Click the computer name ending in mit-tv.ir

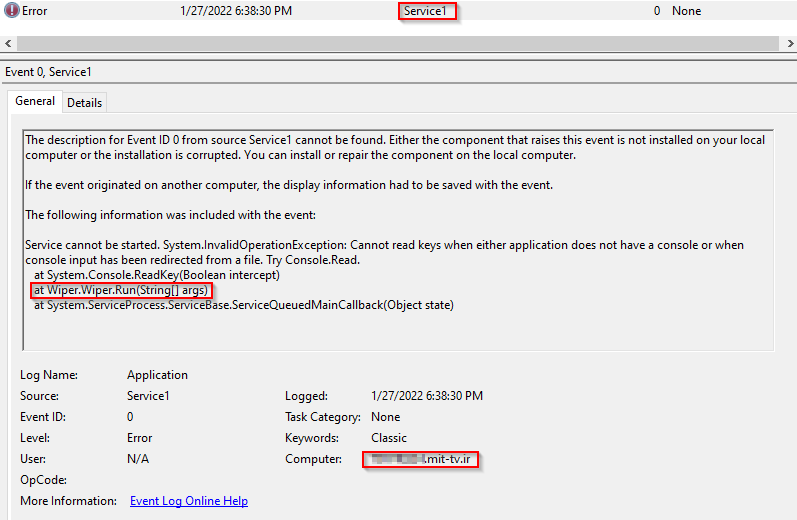[x=421, y=459]
